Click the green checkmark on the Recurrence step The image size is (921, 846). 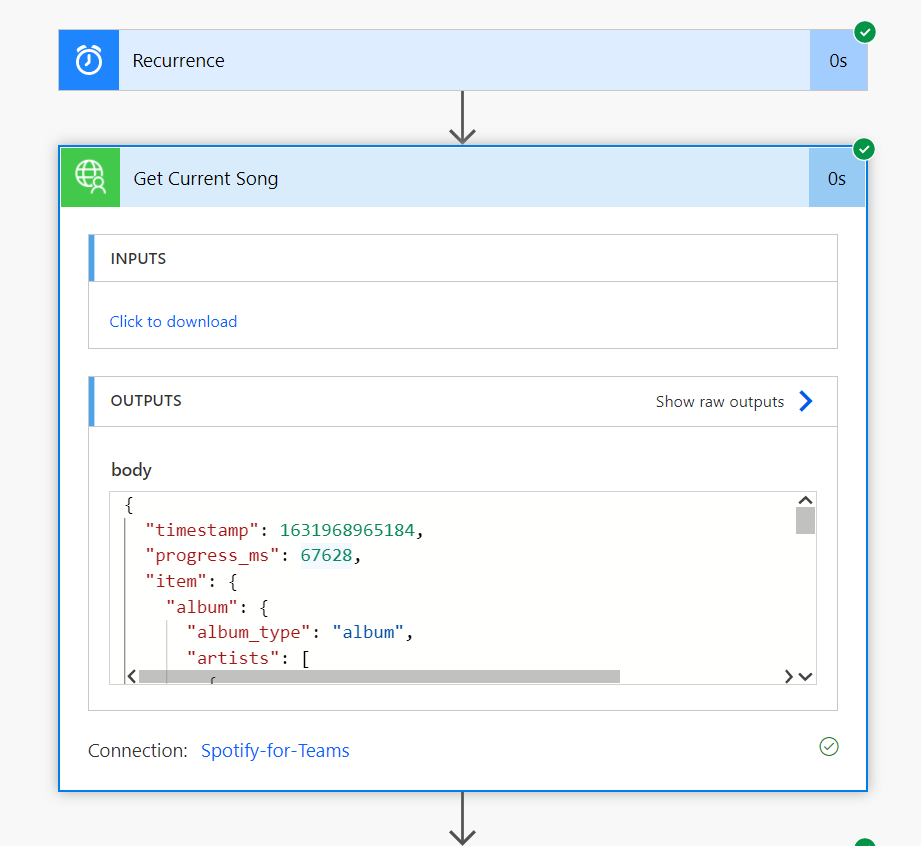(x=865, y=32)
